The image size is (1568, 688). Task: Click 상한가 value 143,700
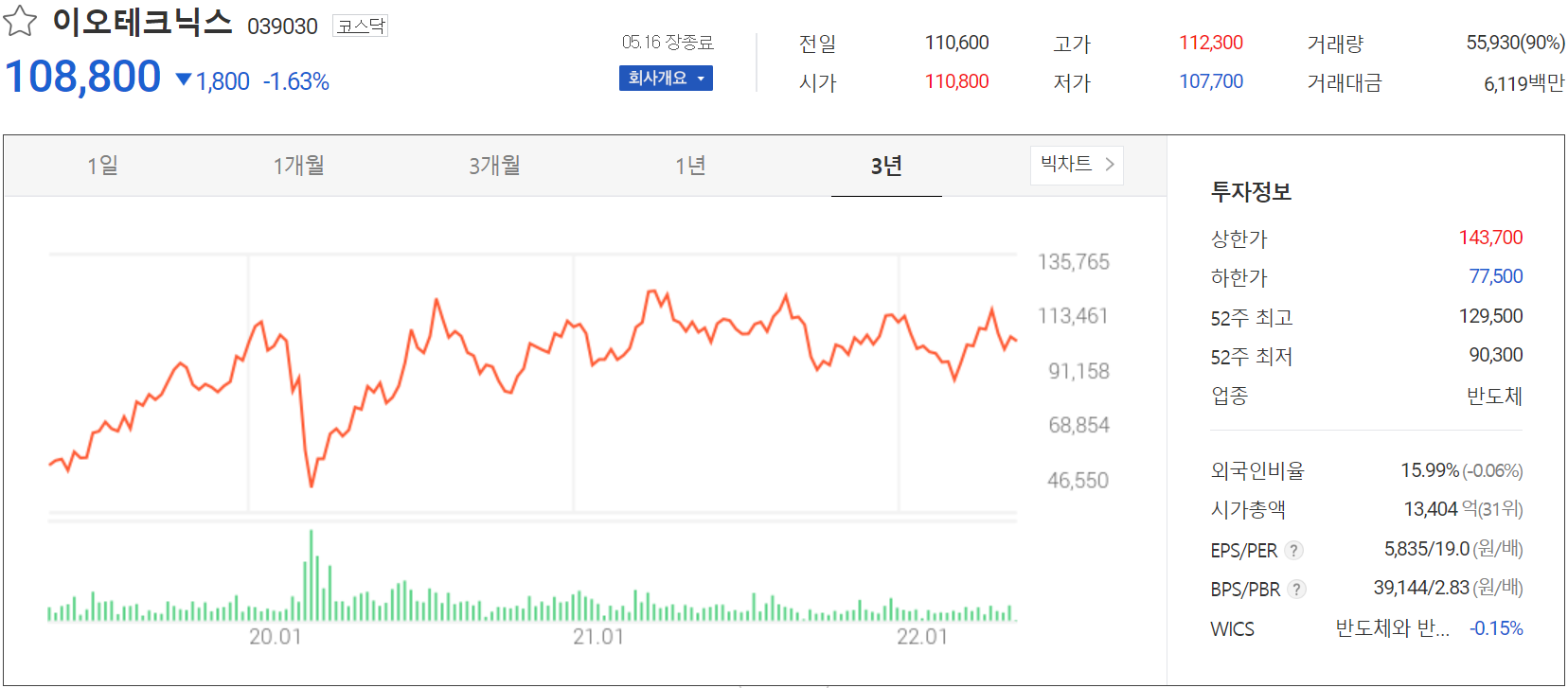pos(1490,238)
